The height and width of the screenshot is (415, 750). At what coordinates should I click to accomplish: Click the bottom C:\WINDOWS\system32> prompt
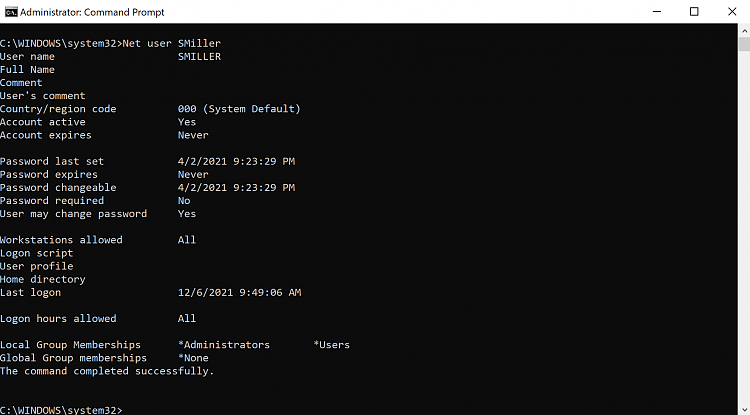coord(61,409)
